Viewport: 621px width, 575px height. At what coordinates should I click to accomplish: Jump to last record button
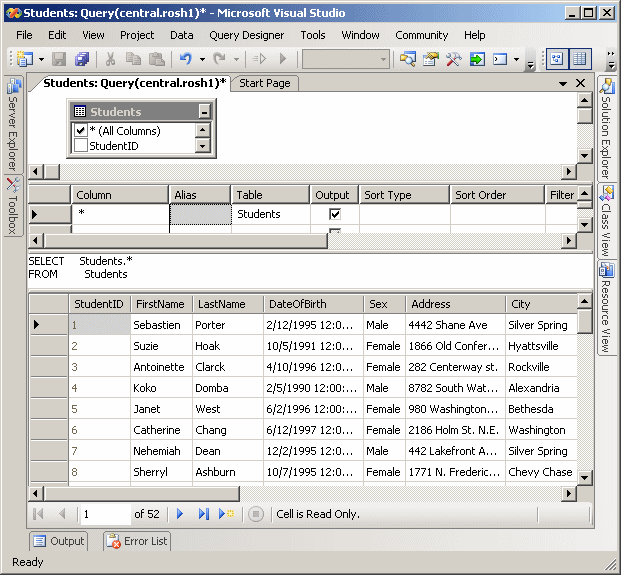(204, 514)
